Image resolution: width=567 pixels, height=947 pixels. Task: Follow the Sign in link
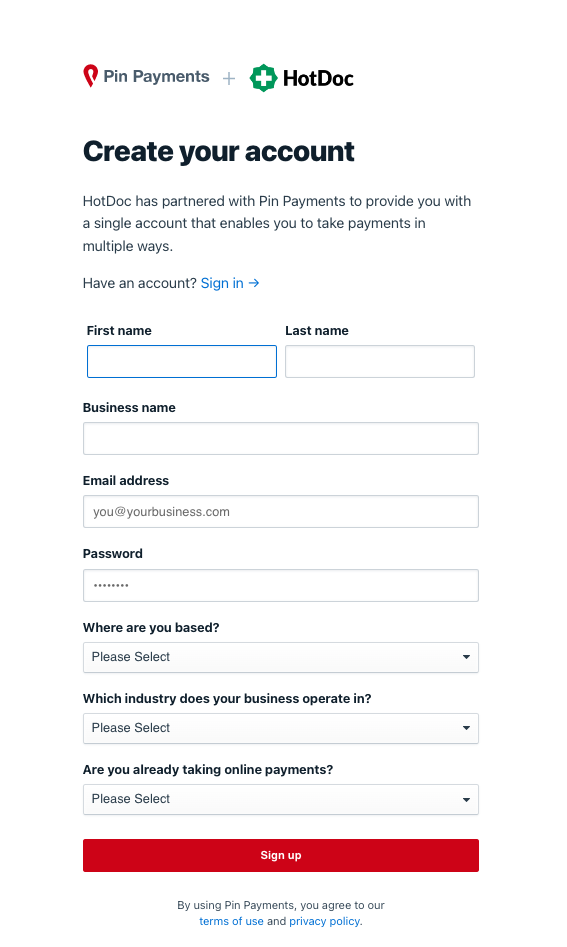(222, 283)
